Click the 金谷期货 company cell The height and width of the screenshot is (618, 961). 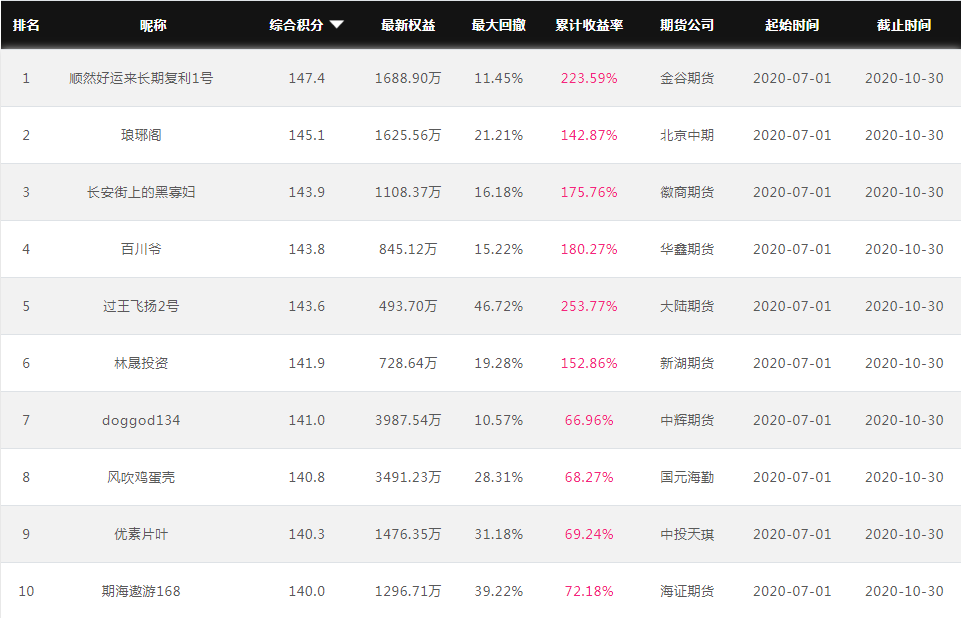tap(687, 78)
